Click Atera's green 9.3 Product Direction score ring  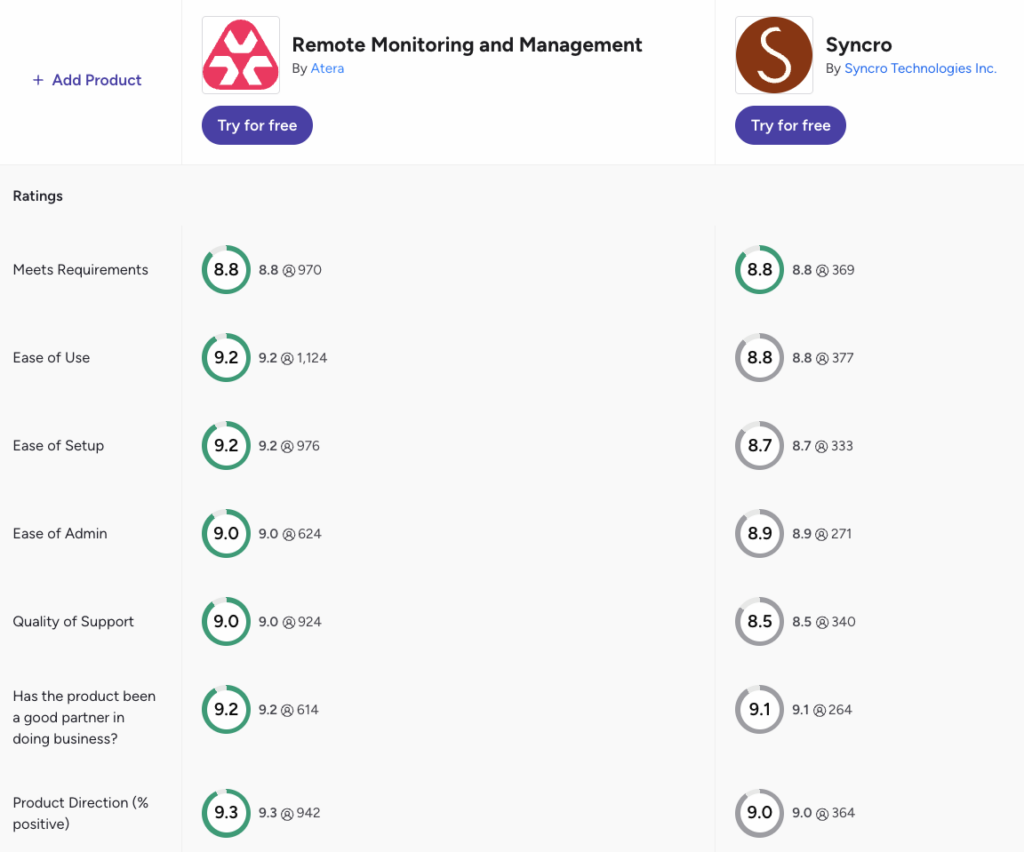click(x=226, y=813)
